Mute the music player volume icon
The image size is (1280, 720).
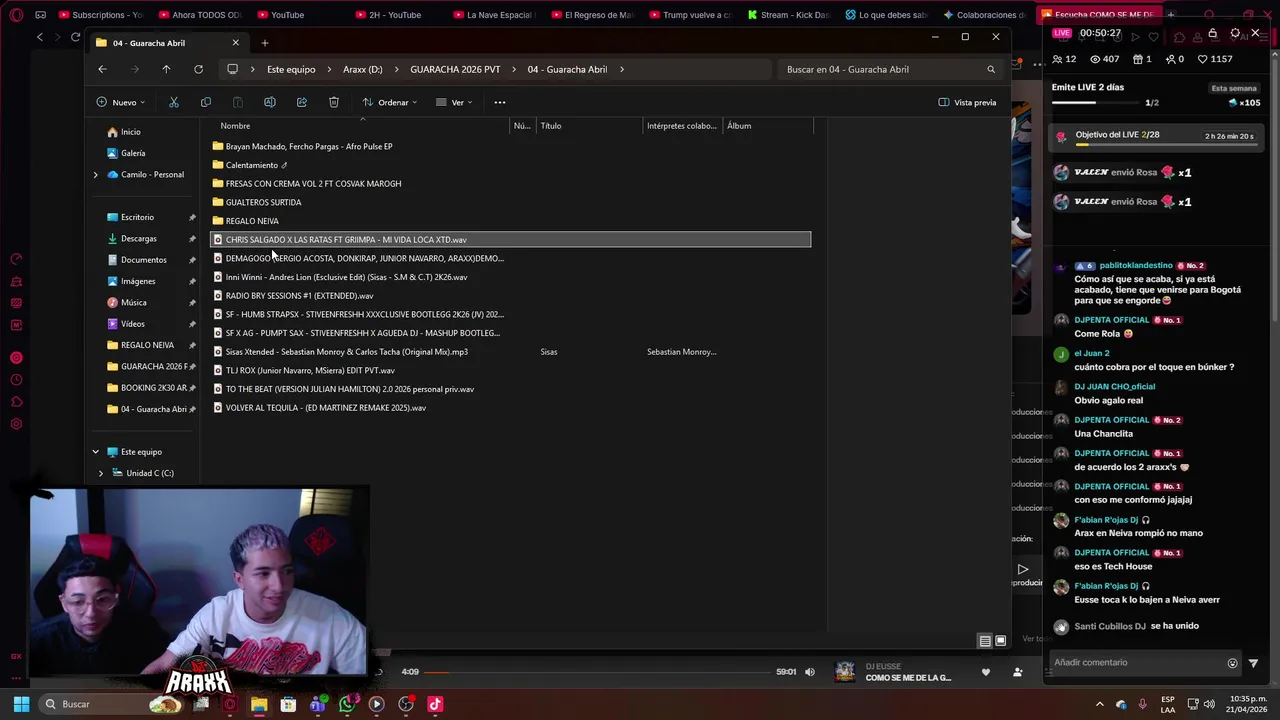tap(810, 672)
